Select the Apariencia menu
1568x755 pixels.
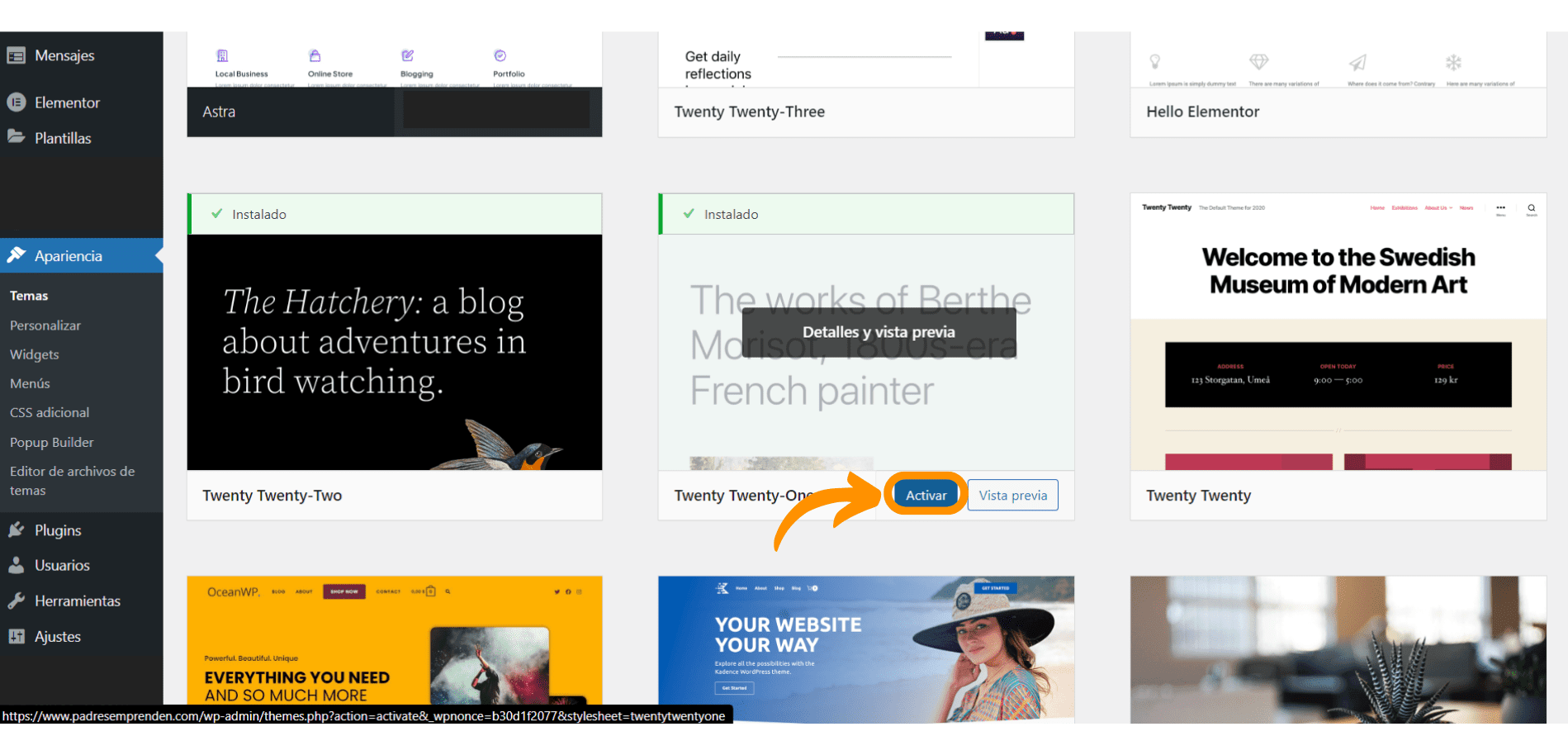coord(81,256)
